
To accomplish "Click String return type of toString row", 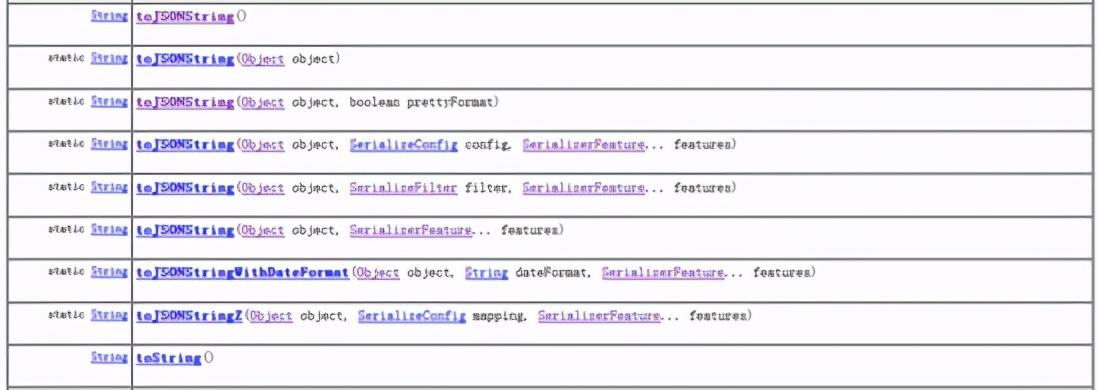I will 109,358.
